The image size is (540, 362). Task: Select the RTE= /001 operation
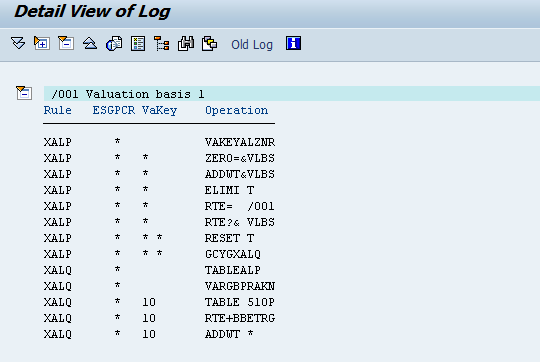240,206
